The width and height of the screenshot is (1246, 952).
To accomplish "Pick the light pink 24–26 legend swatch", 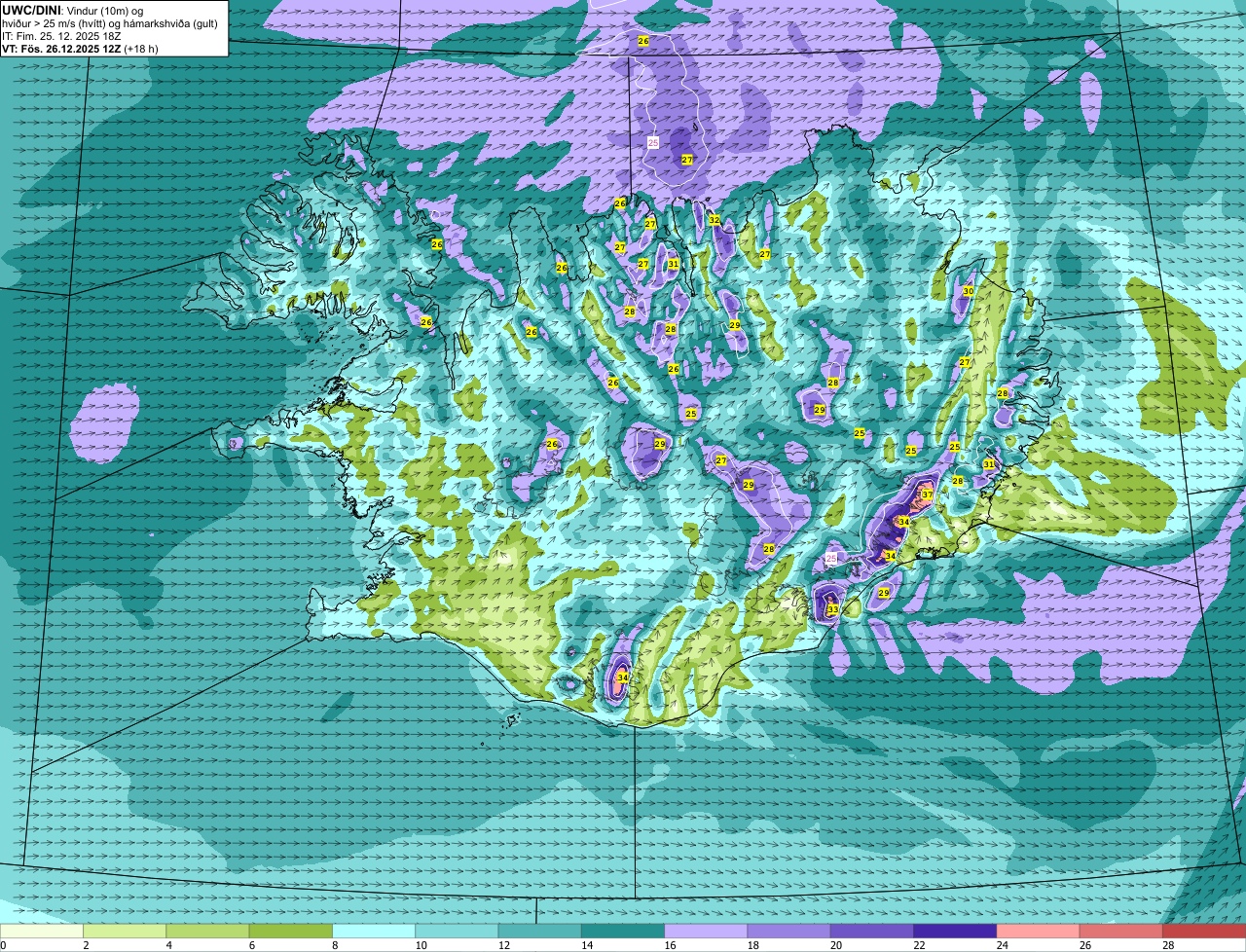I will 1039,932.
